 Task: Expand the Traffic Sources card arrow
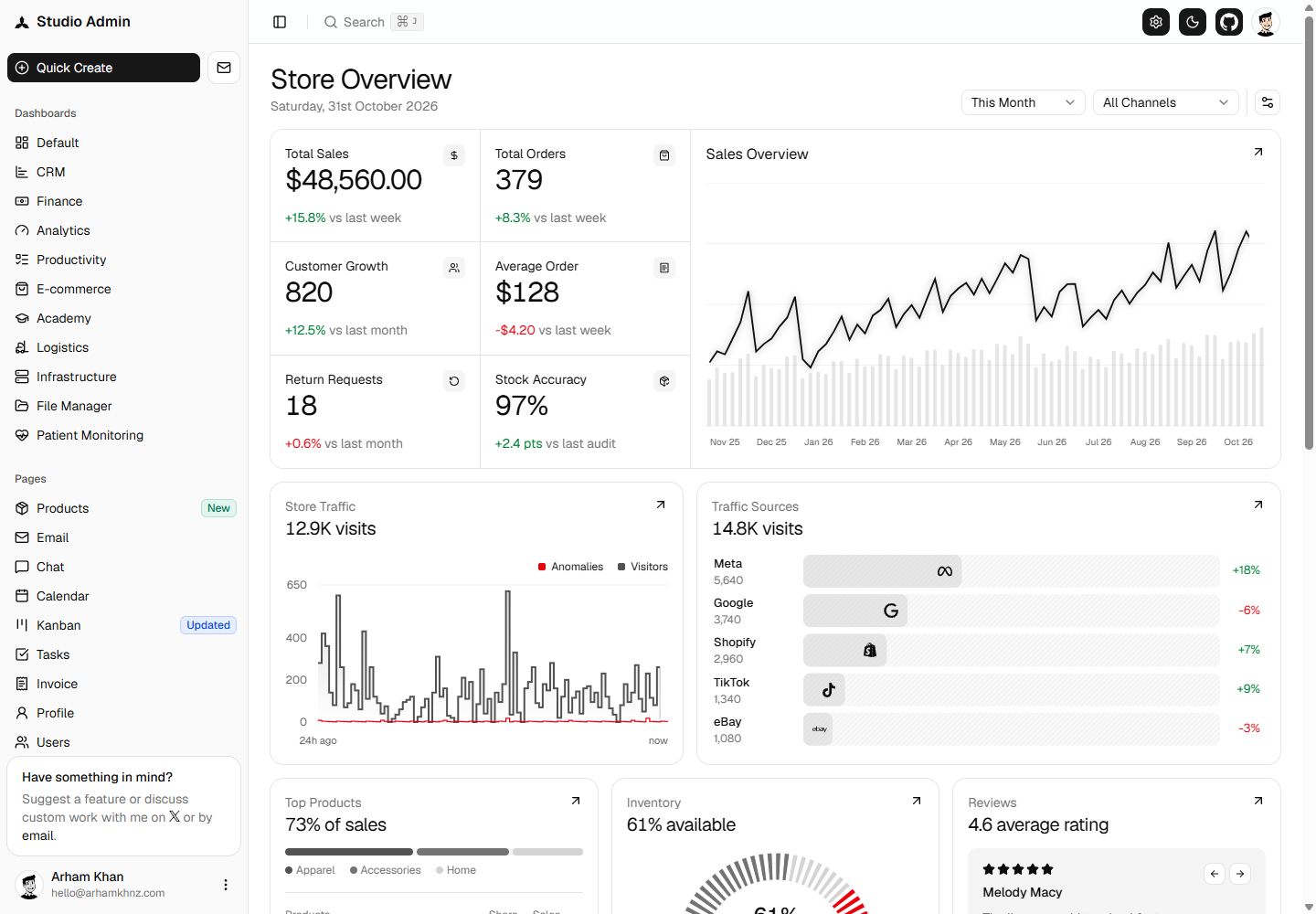(x=1258, y=505)
